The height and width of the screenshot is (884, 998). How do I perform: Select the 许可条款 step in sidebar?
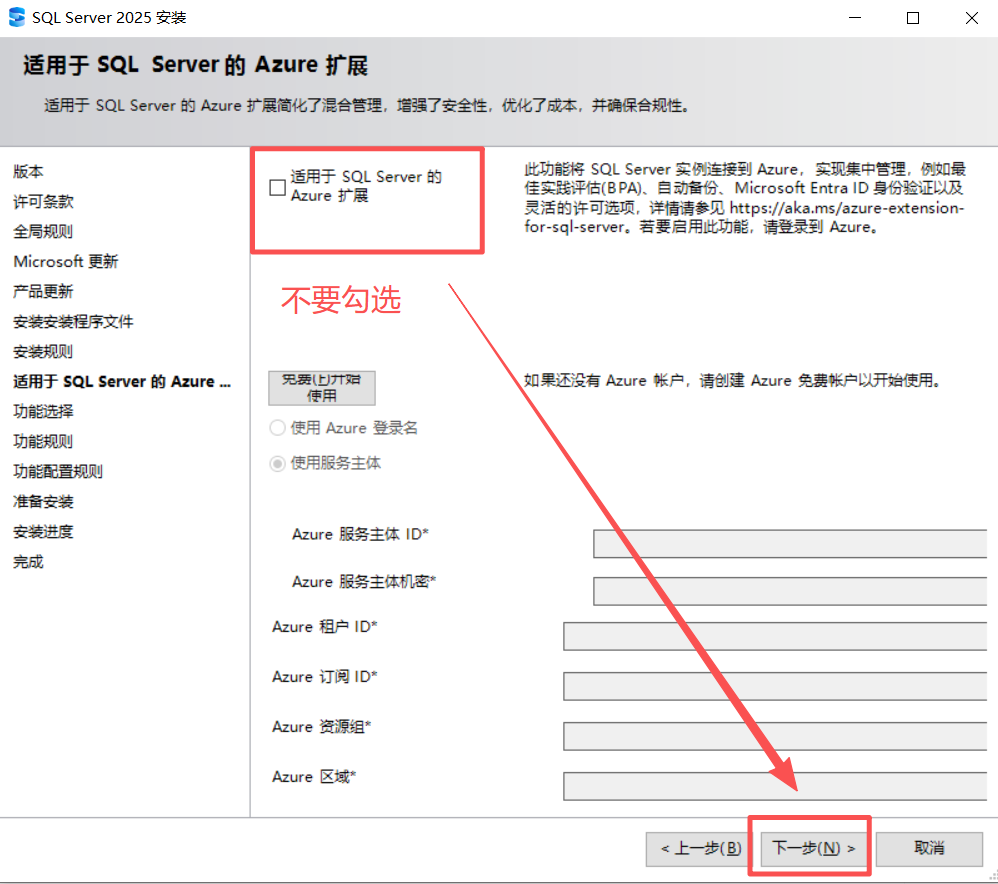pyautogui.click(x=43, y=201)
